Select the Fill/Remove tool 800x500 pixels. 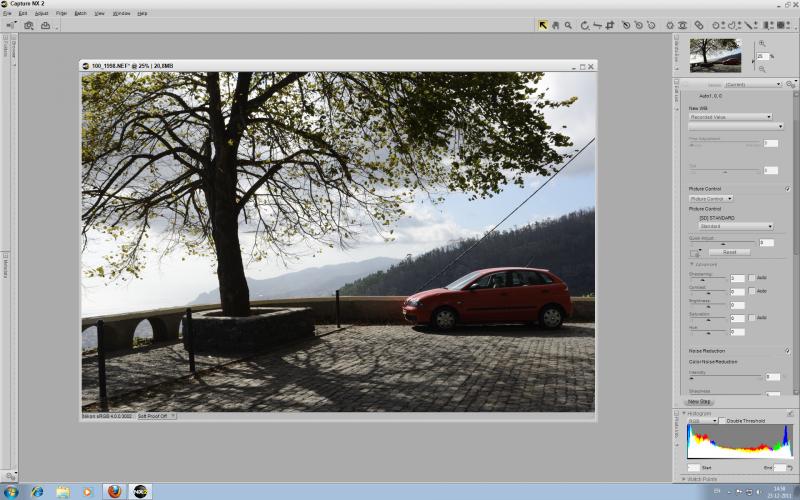click(x=783, y=25)
